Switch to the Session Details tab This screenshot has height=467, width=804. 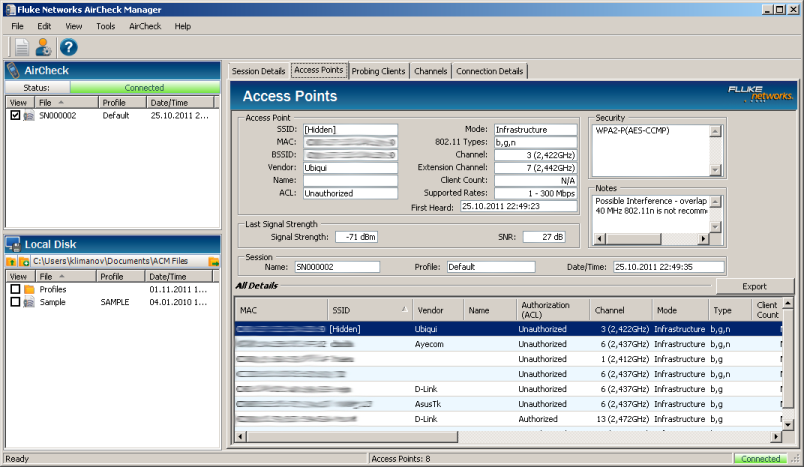(x=258, y=71)
